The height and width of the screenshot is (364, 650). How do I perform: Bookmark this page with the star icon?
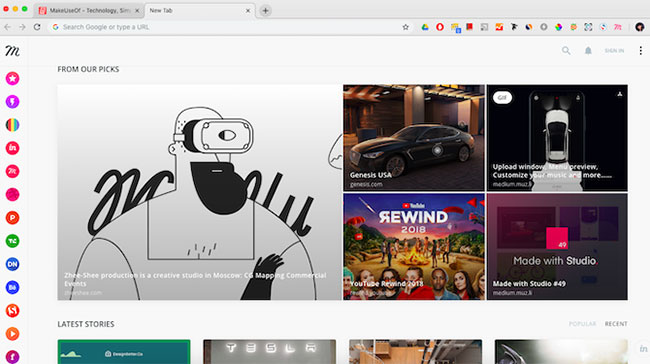click(405, 27)
